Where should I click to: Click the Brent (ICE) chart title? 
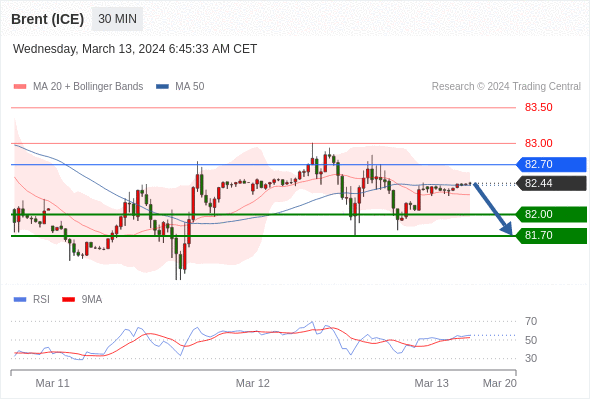(47, 19)
